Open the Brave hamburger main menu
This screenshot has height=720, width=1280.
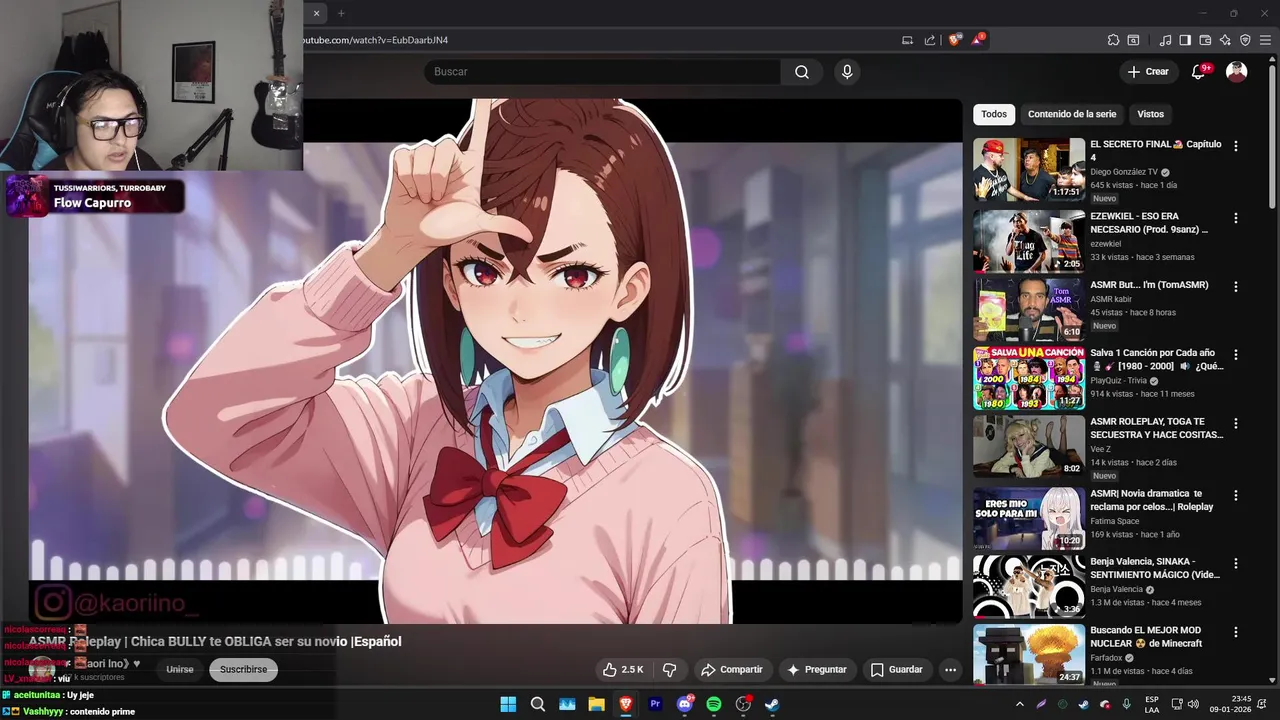tap(1265, 40)
